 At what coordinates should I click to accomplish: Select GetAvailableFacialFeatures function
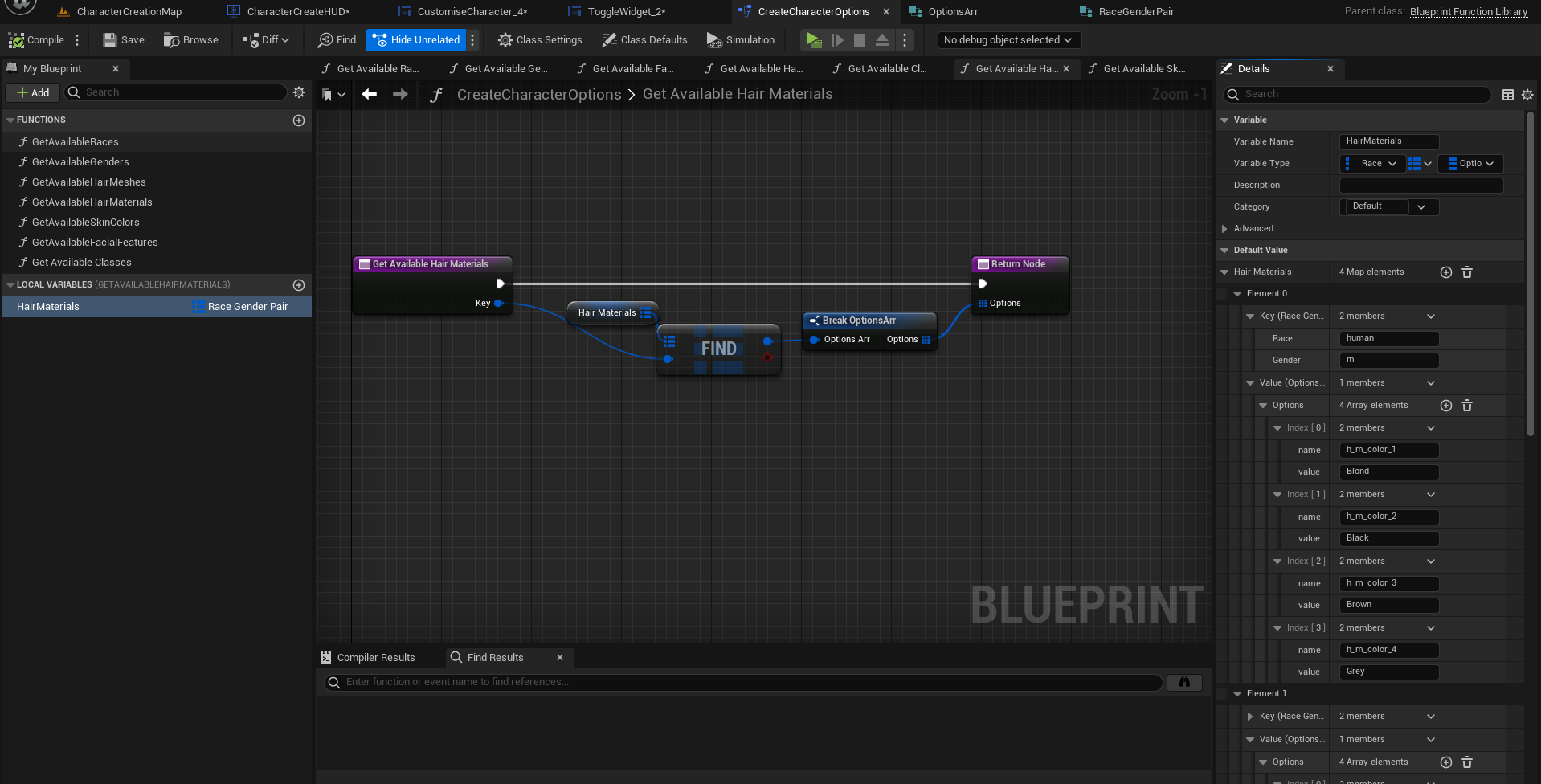(95, 243)
